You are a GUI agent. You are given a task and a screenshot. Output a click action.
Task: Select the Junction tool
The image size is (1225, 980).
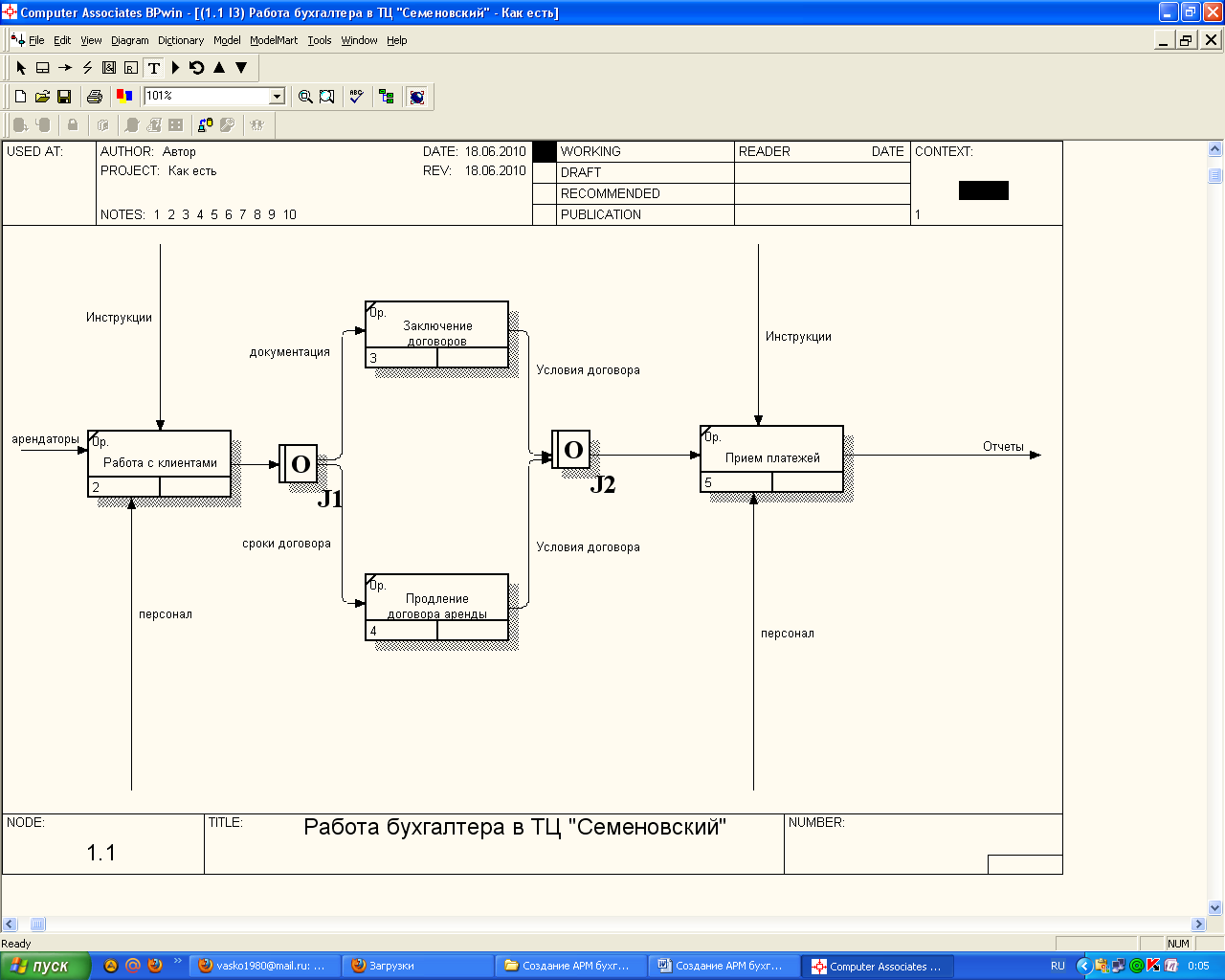(x=109, y=68)
